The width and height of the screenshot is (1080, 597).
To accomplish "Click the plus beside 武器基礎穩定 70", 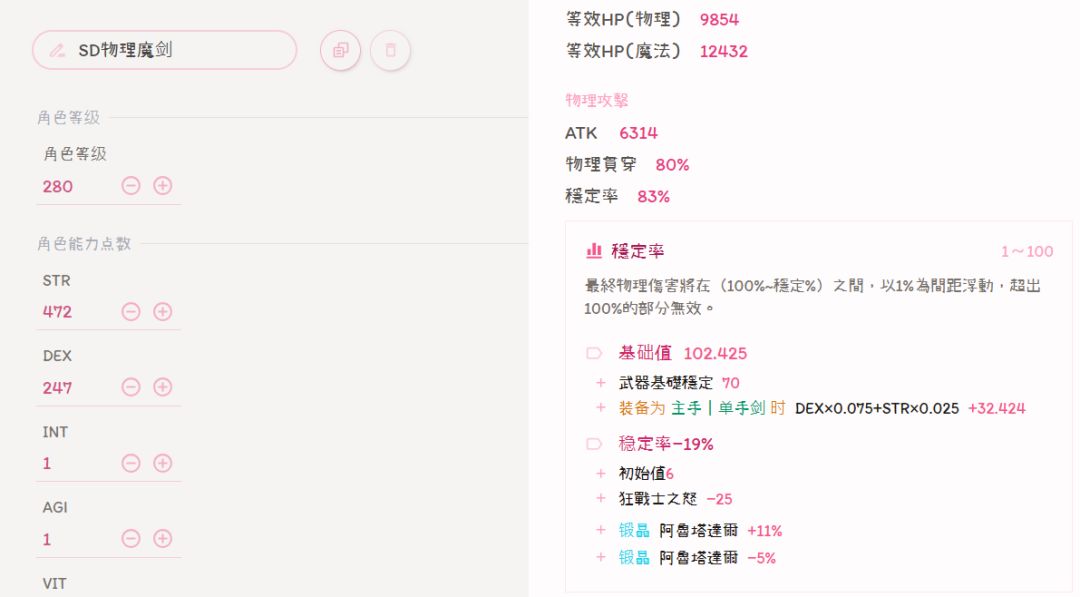I will [x=600, y=383].
